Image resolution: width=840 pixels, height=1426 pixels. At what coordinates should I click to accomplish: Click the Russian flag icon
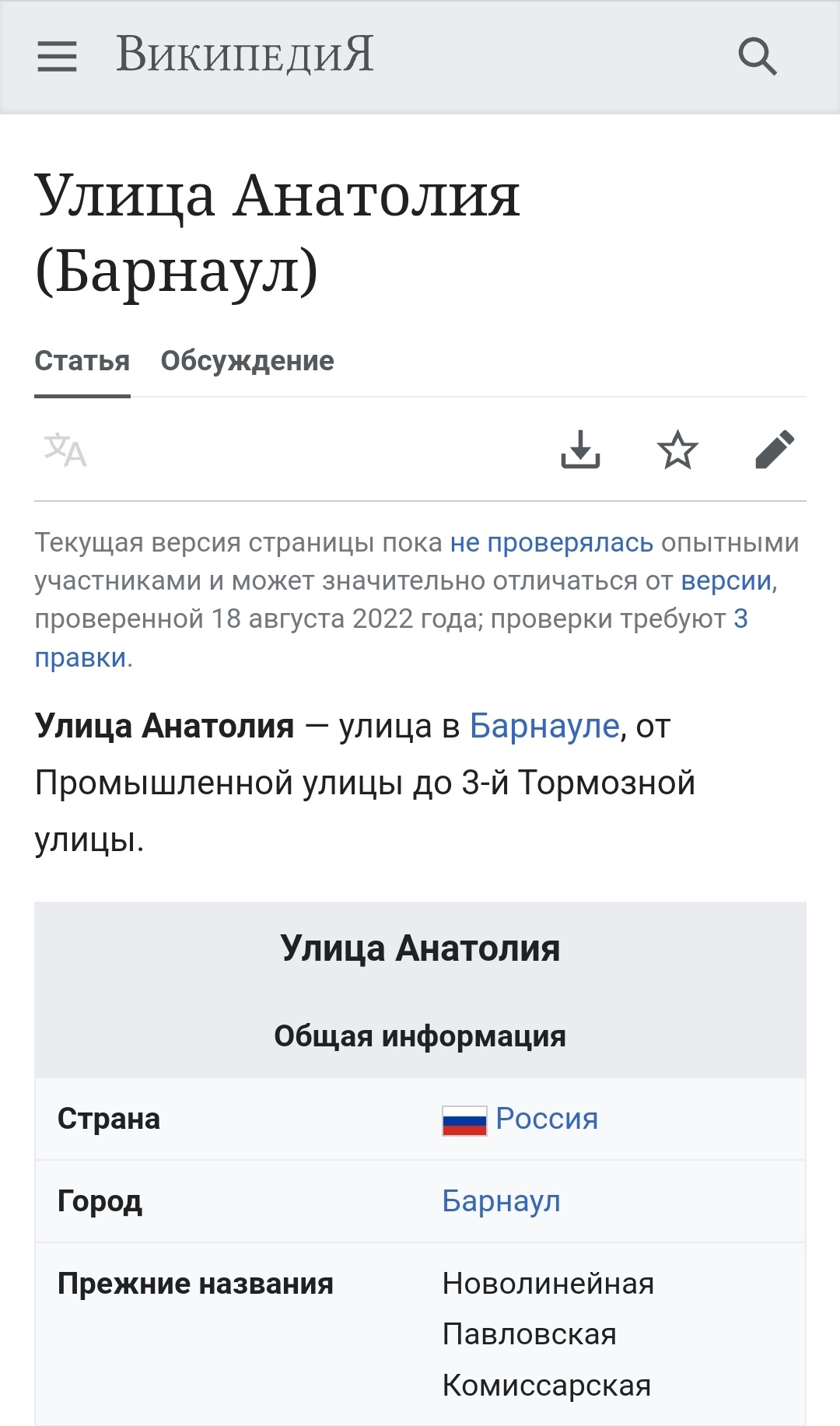pyautogui.click(x=464, y=1120)
